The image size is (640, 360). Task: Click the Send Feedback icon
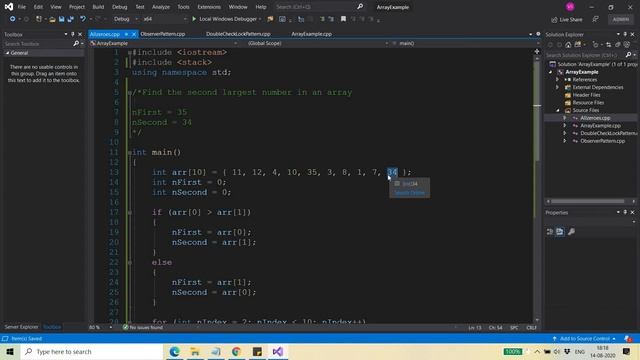click(596, 20)
